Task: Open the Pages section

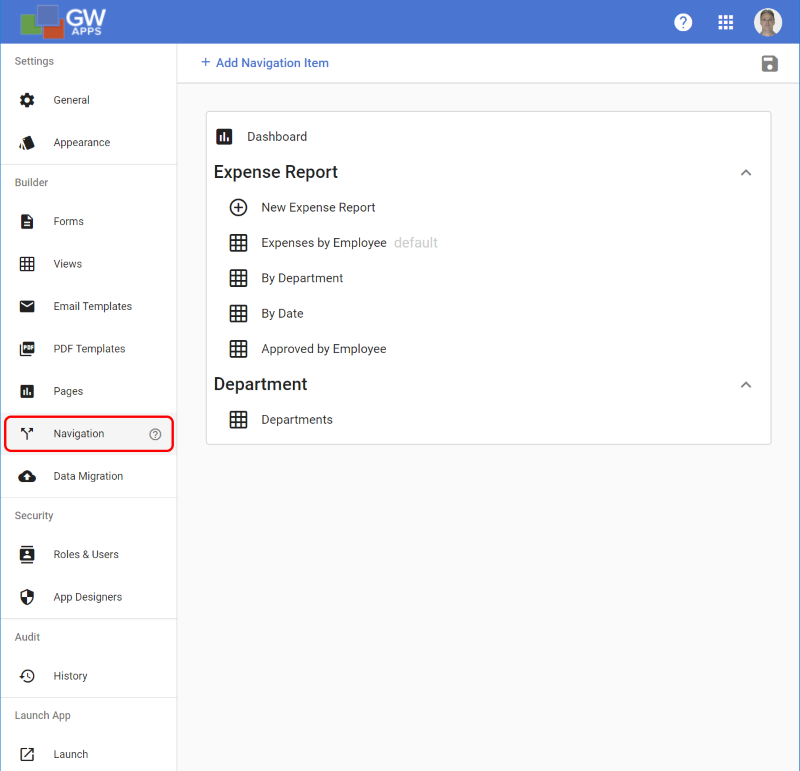Action: click(x=89, y=391)
